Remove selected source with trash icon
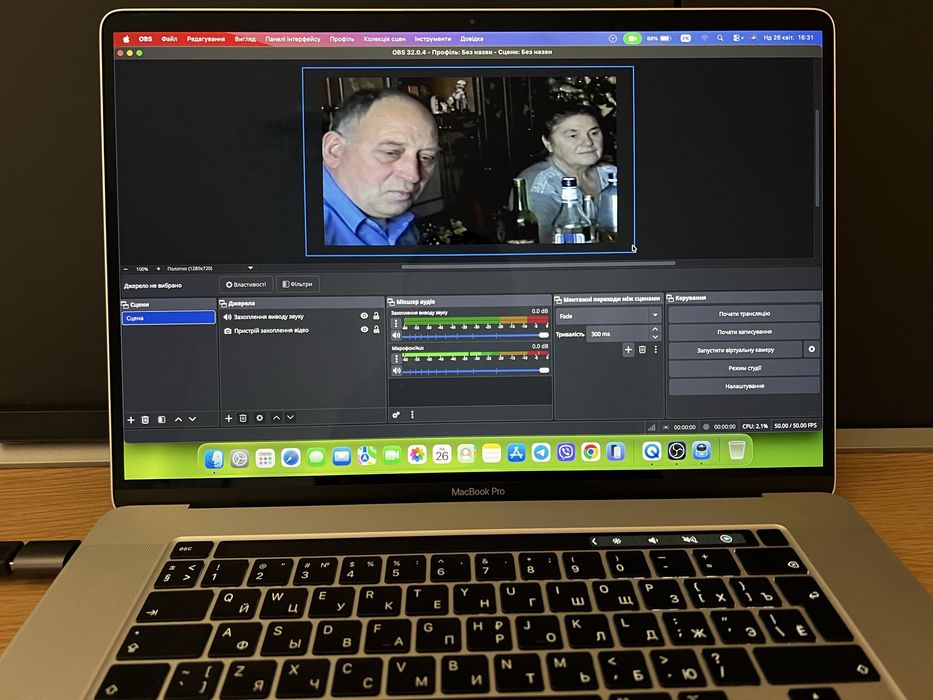The height and width of the screenshot is (700, 933). click(243, 418)
